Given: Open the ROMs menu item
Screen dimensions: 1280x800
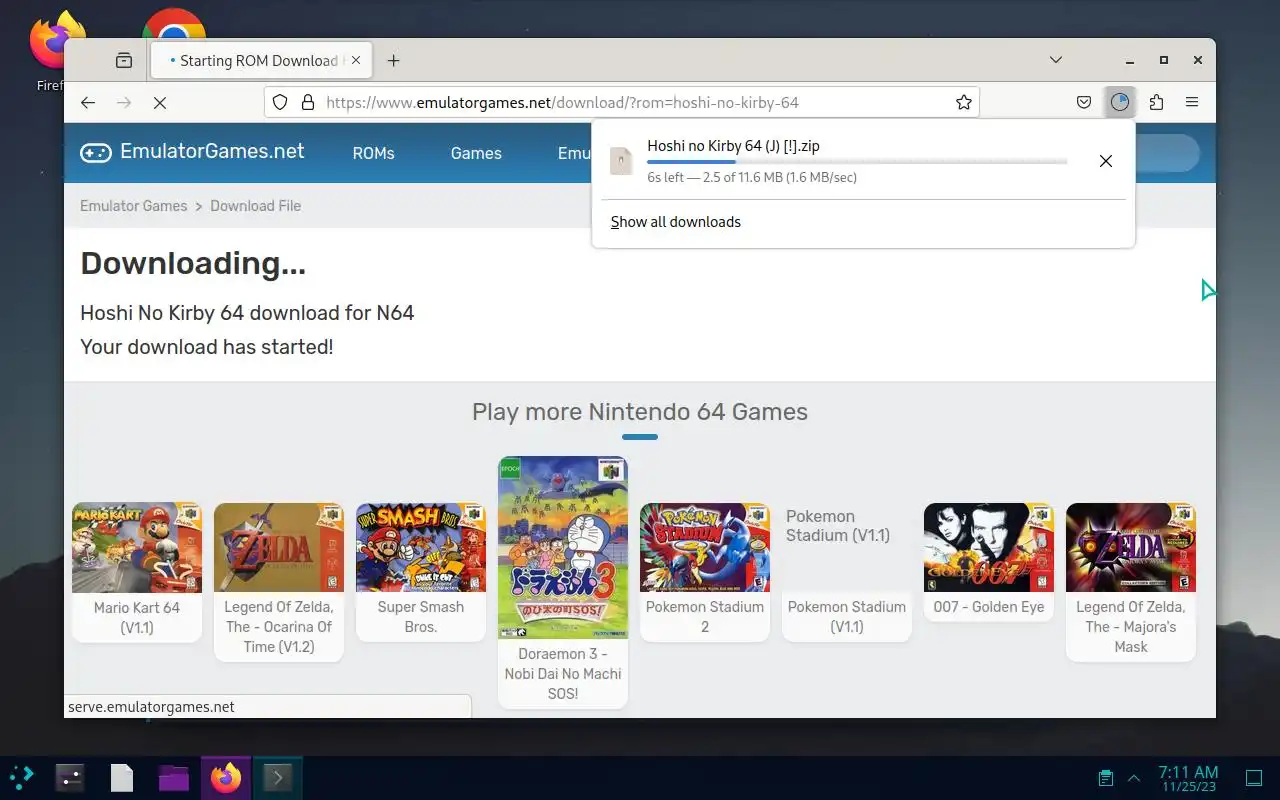Looking at the screenshot, I should [x=373, y=153].
